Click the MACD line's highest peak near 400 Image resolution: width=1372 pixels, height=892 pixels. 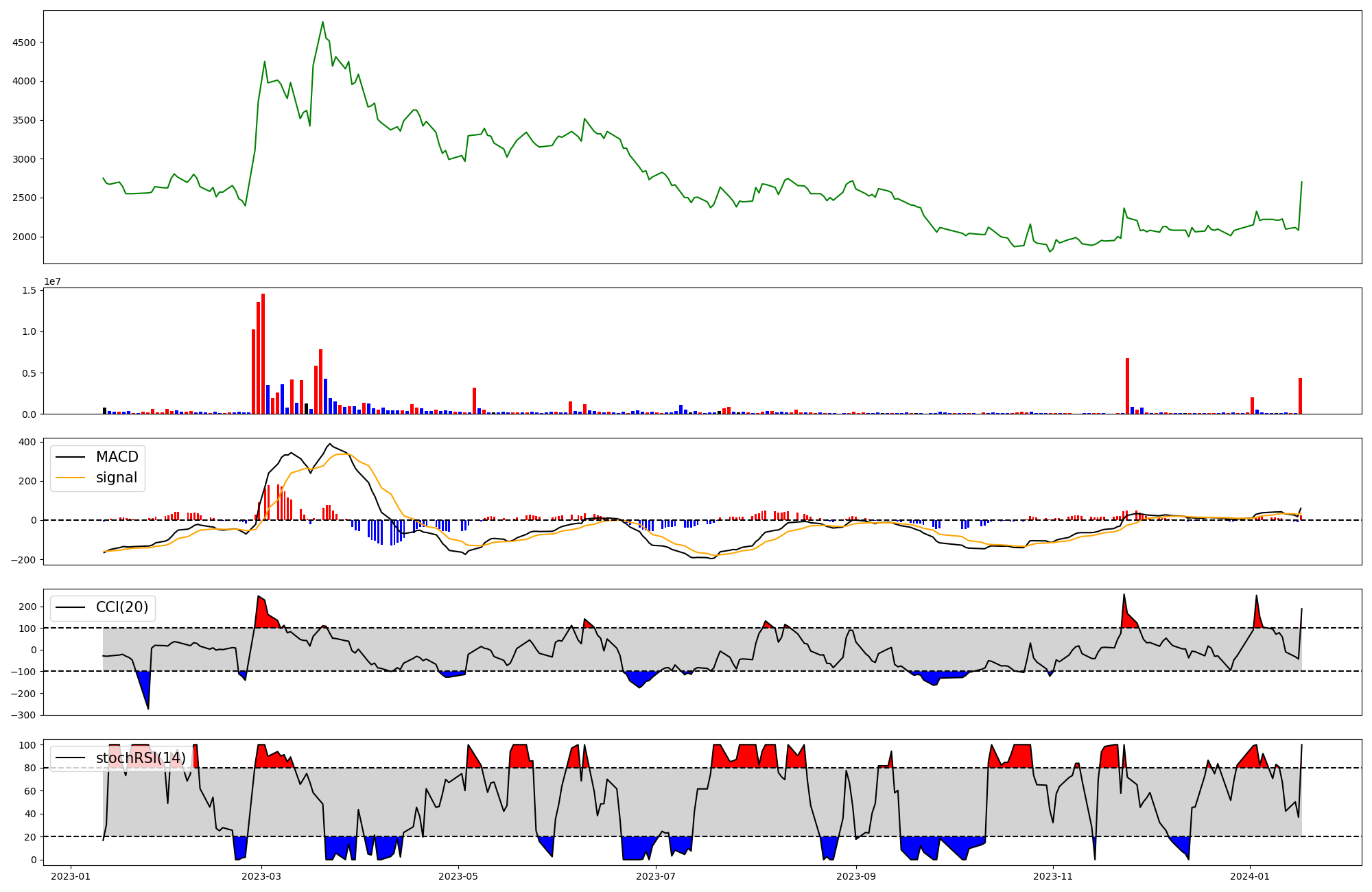click(330, 444)
